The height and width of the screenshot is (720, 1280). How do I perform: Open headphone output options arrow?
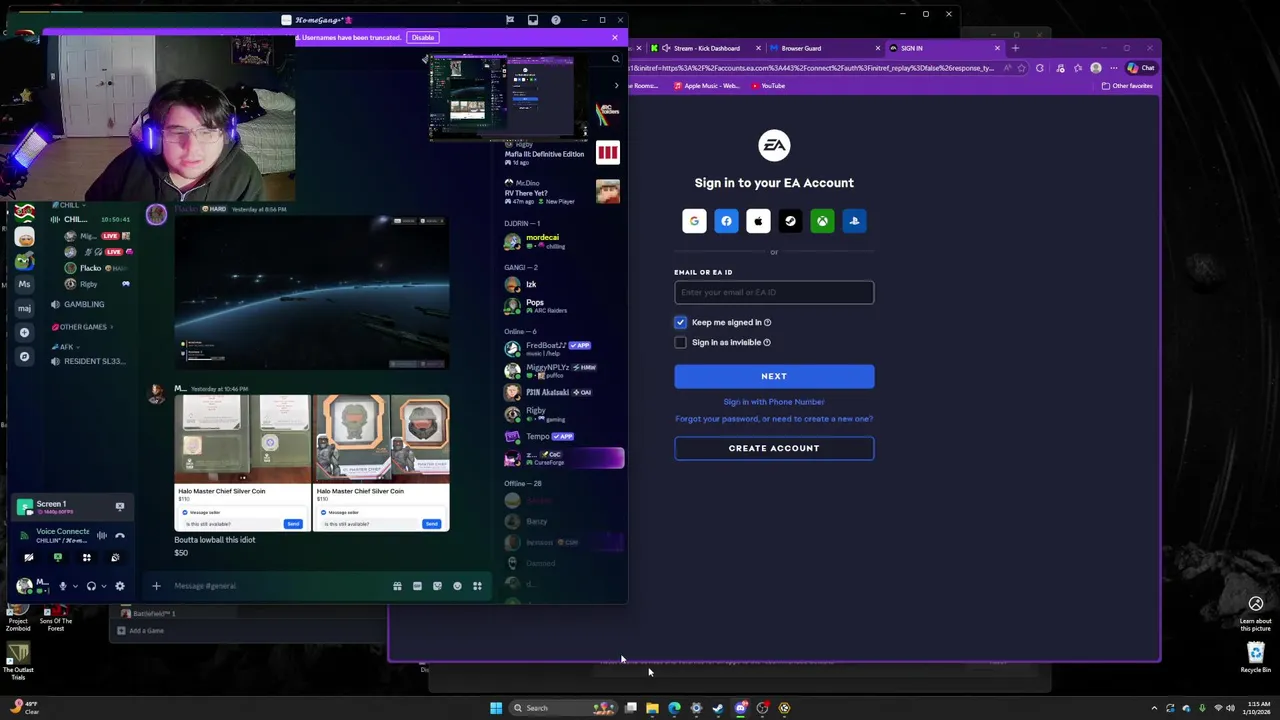click(103, 586)
